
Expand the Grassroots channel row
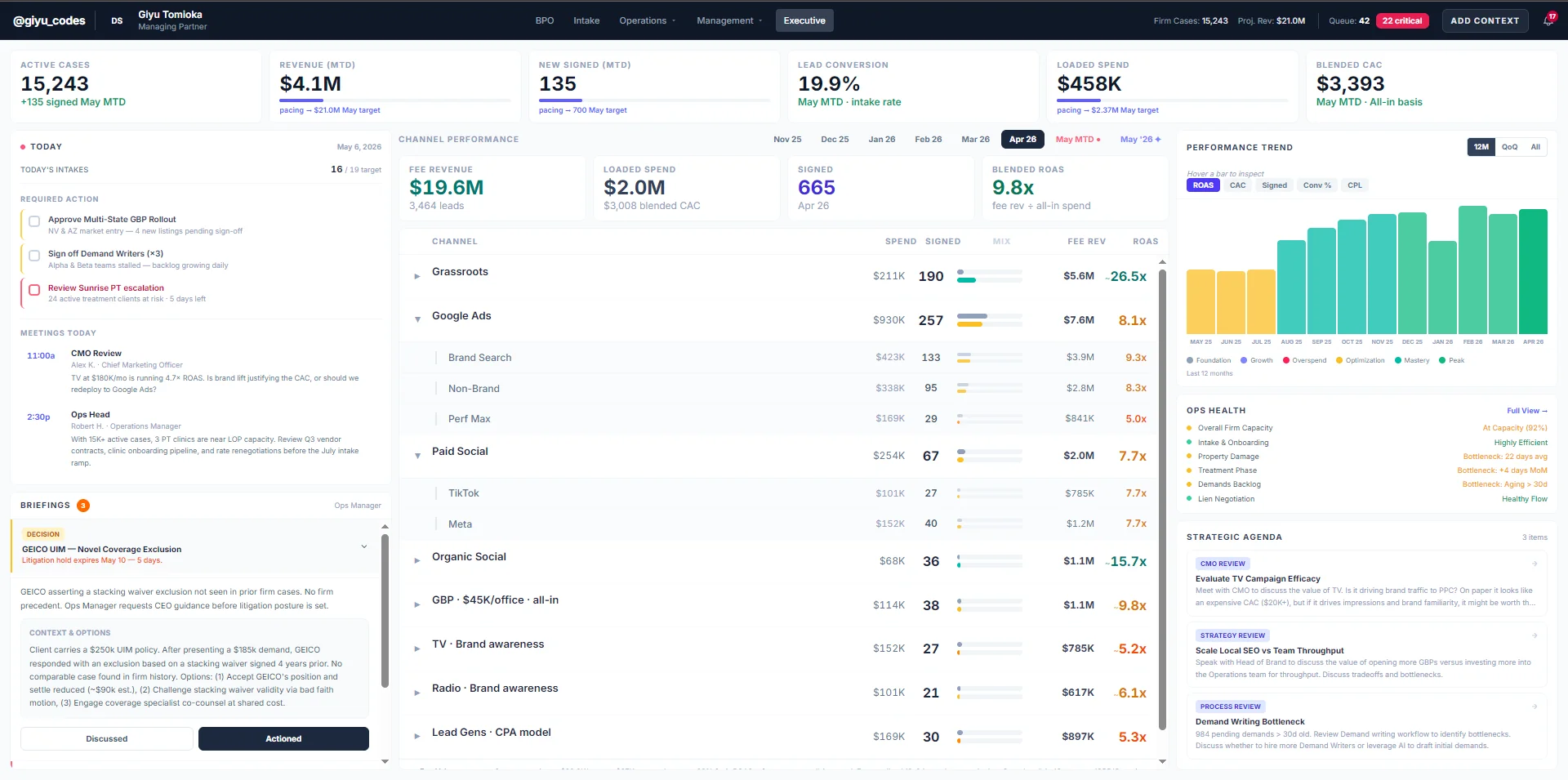[x=417, y=276]
